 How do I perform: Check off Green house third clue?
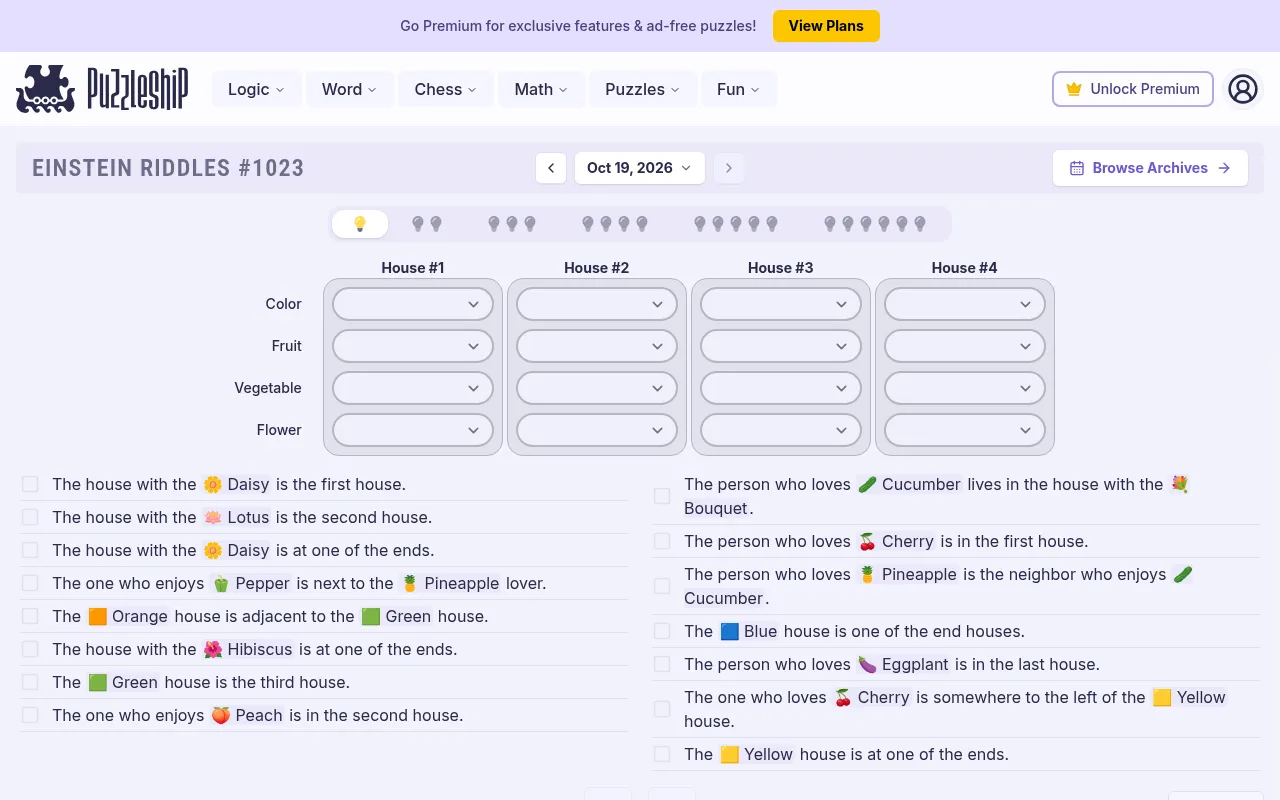(30, 682)
